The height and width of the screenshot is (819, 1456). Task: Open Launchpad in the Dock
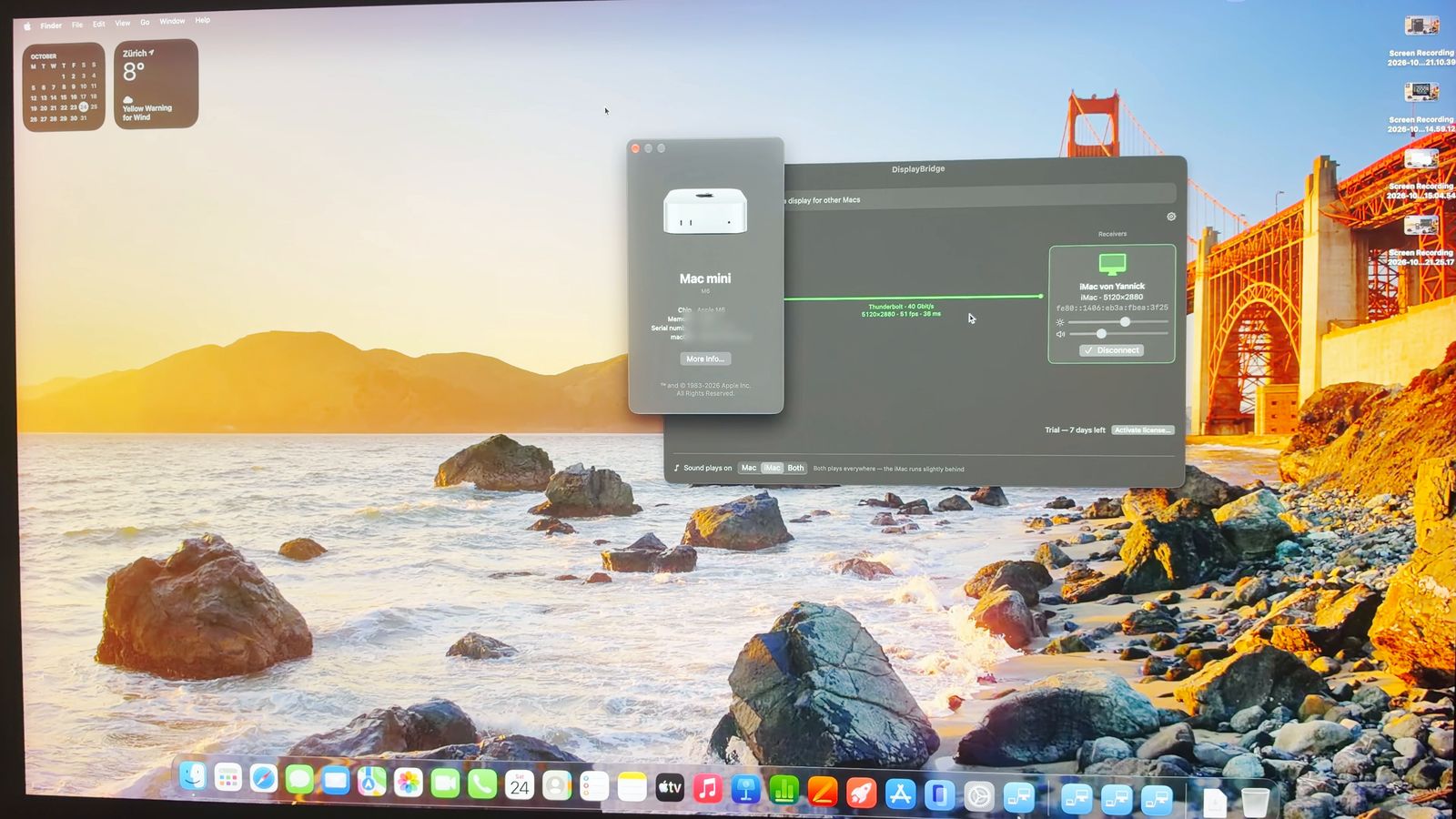tap(227, 778)
